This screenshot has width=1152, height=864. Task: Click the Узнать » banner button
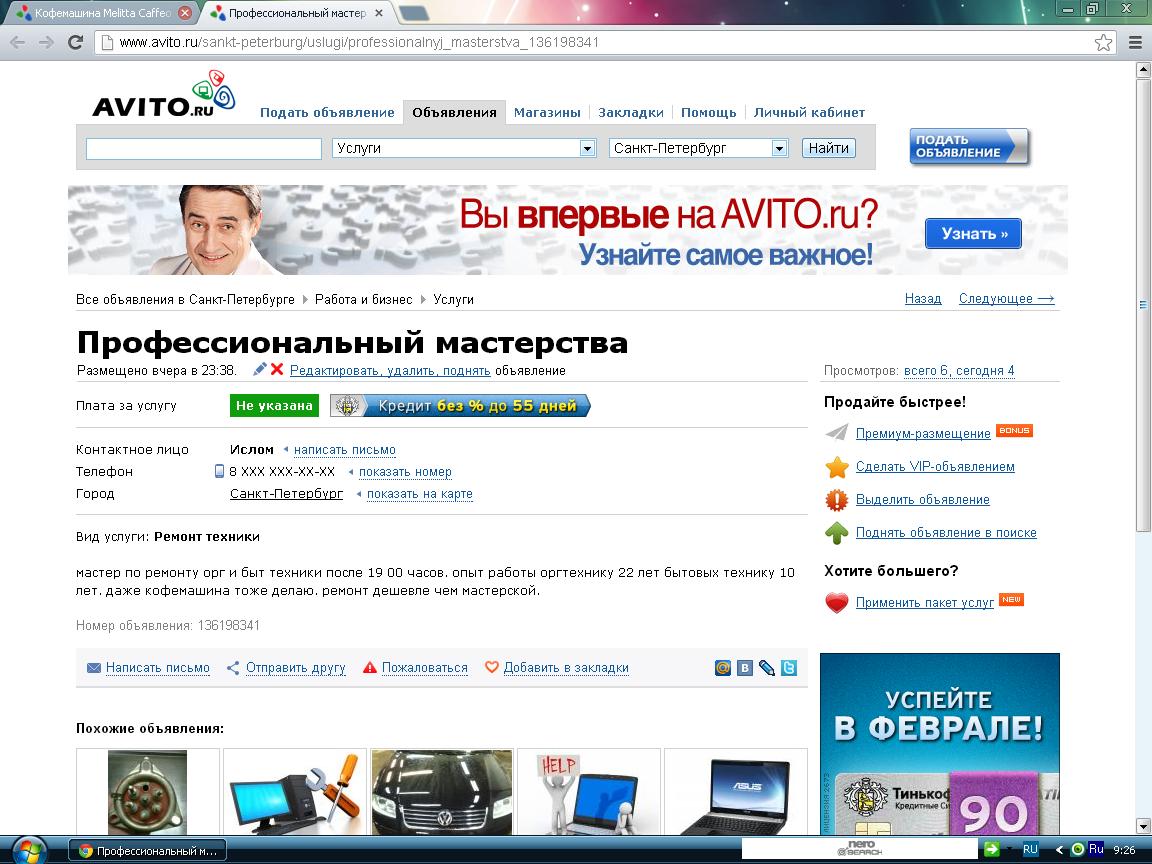point(973,234)
